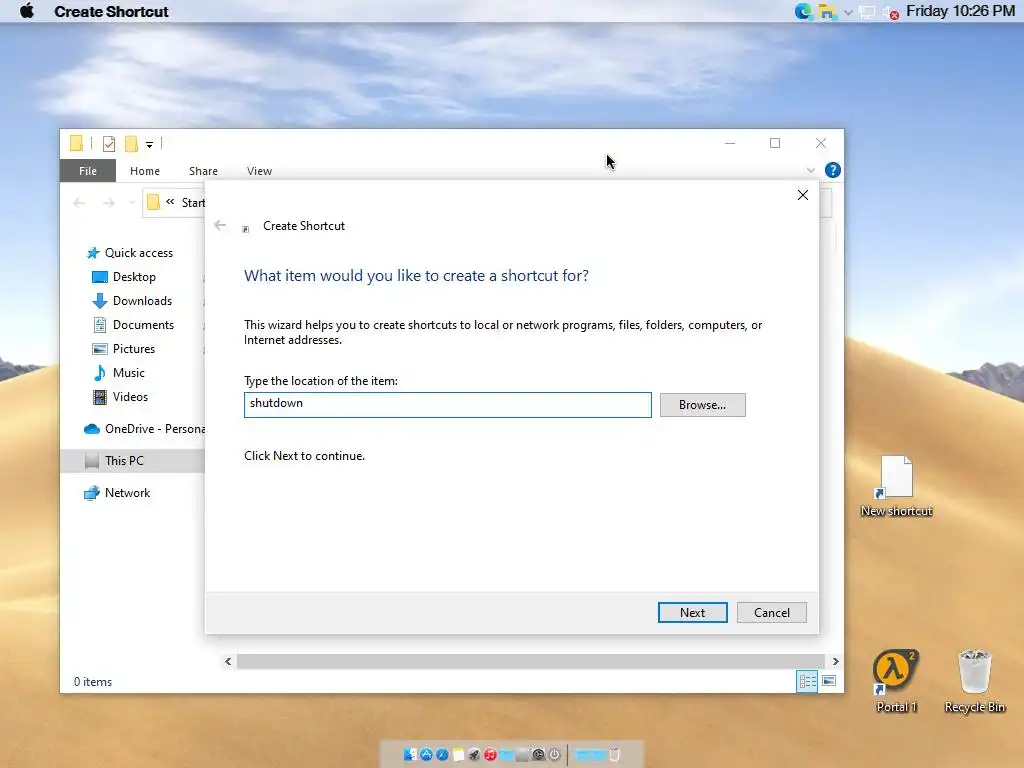Click the horizontal scrollbar right arrow

[835, 662]
